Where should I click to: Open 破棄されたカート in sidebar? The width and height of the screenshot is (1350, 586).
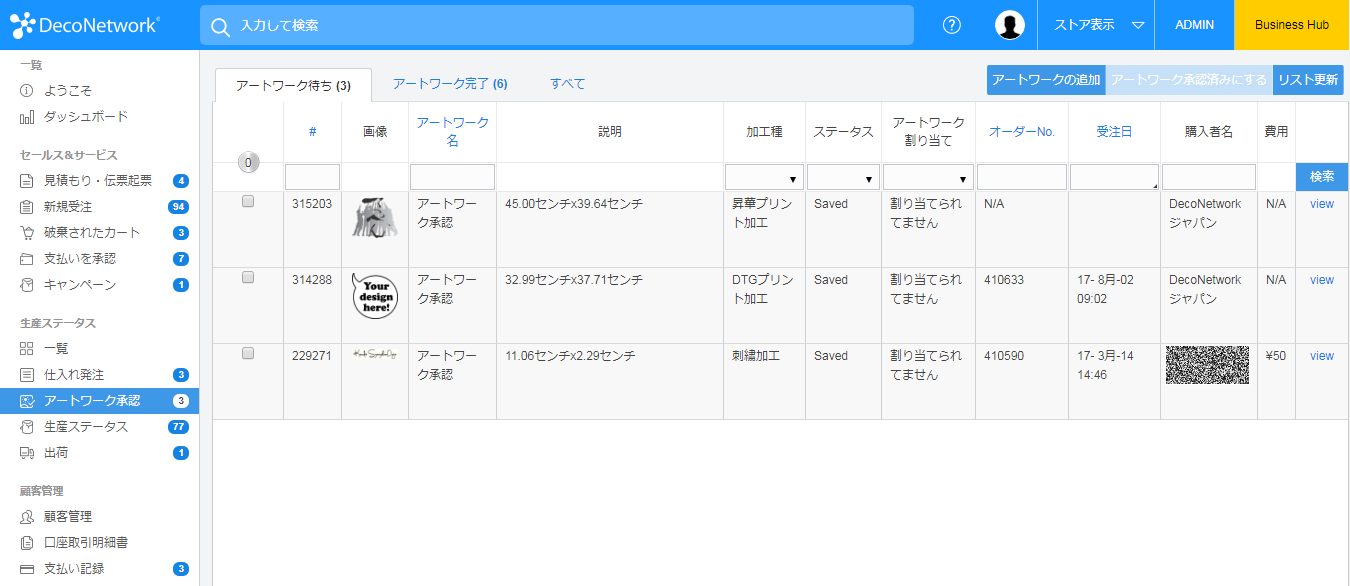[x=92, y=233]
